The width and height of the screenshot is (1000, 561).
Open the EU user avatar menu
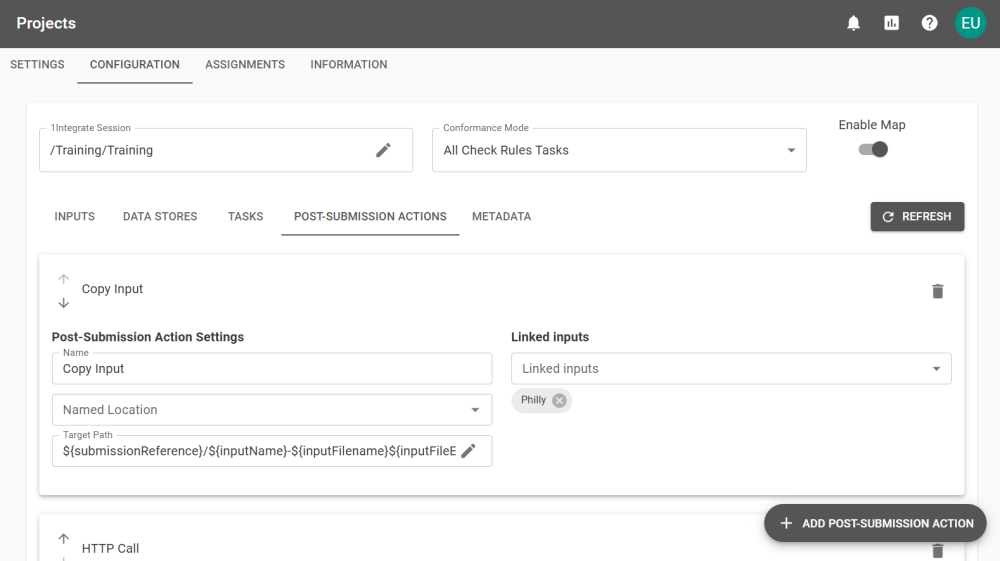click(971, 24)
